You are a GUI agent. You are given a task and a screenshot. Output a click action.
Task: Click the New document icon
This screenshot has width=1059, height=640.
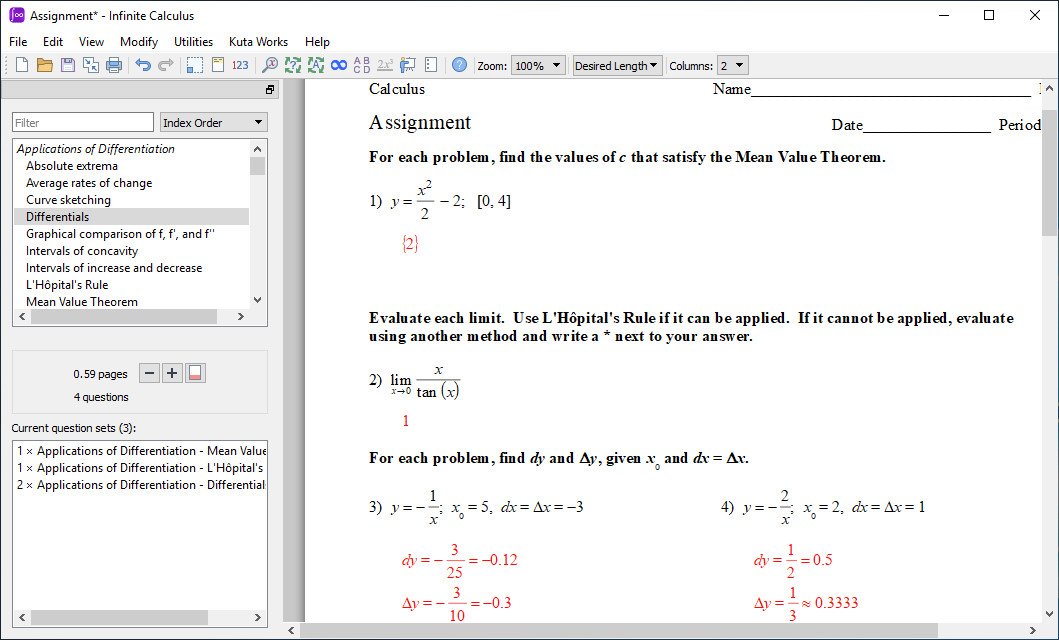click(x=22, y=65)
